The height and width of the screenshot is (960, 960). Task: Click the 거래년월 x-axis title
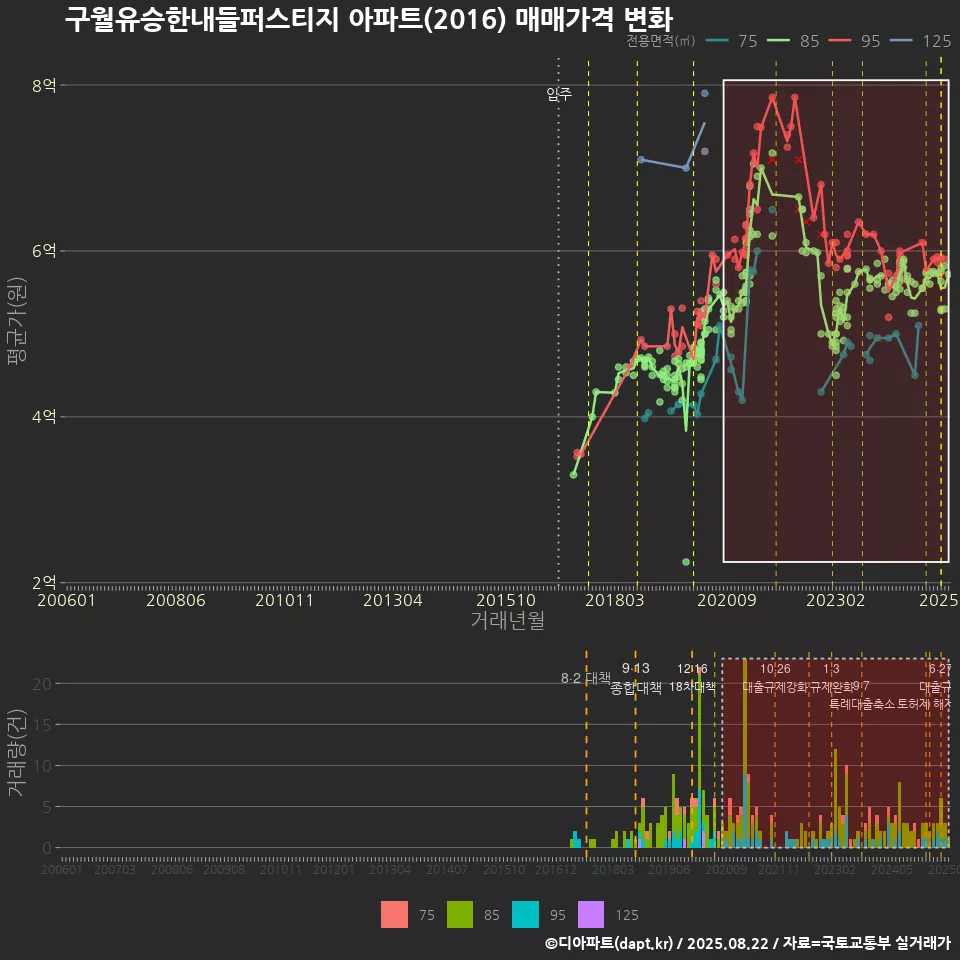[x=508, y=620]
